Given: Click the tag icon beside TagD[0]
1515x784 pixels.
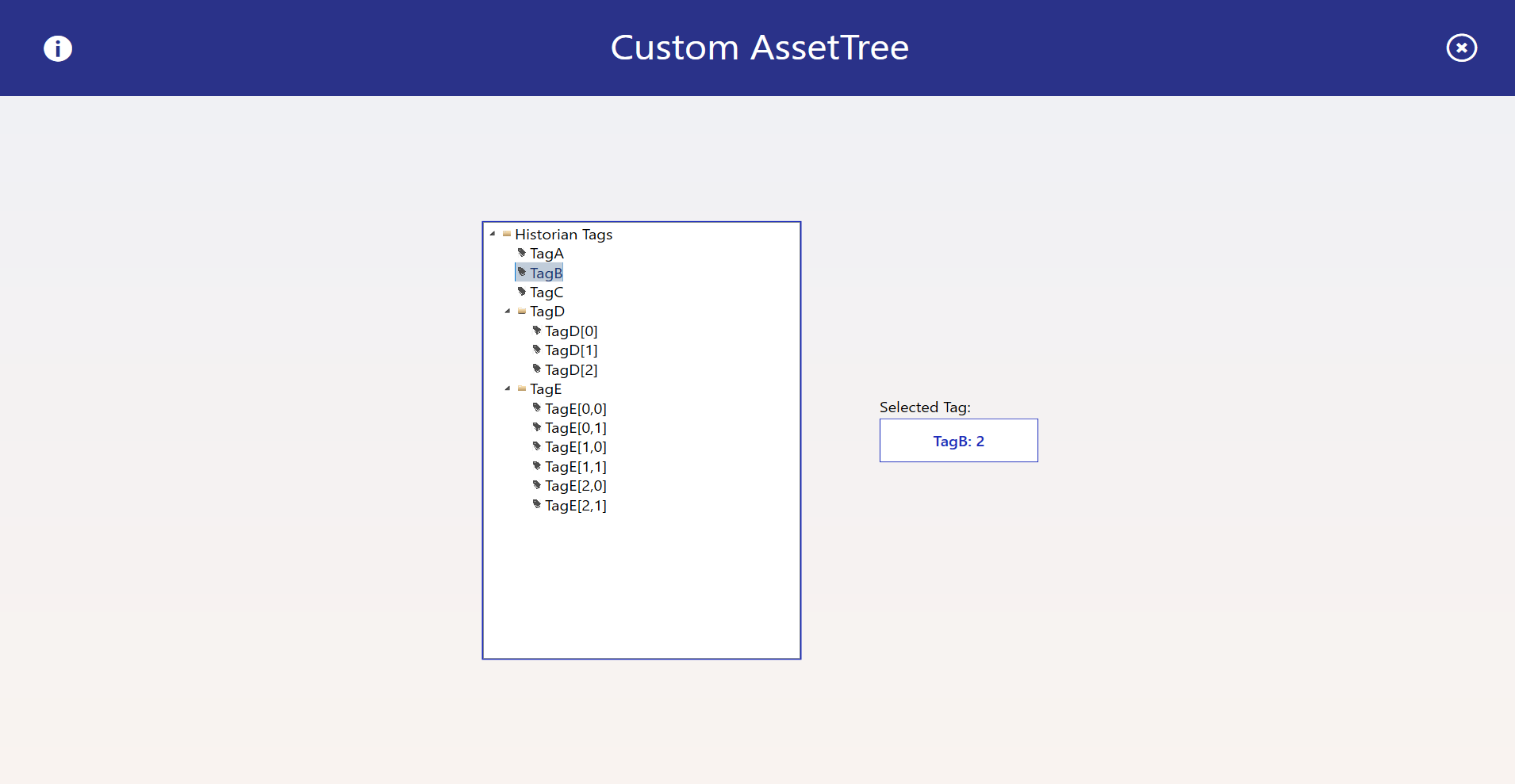Looking at the screenshot, I should [537, 331].
